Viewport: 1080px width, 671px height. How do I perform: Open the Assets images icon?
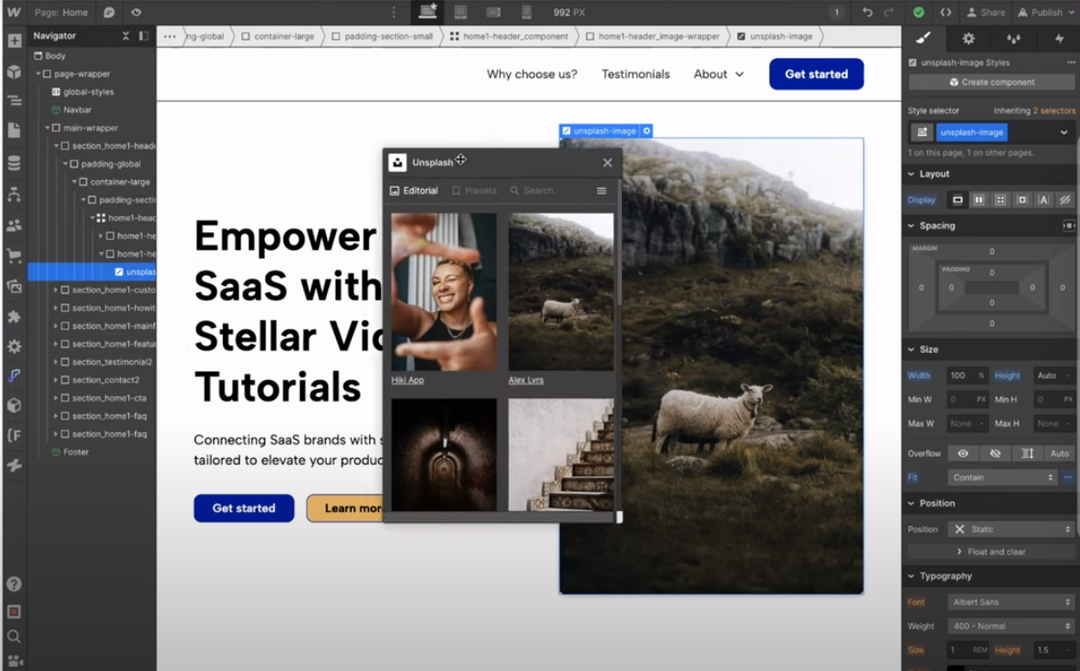coord(14,286)
